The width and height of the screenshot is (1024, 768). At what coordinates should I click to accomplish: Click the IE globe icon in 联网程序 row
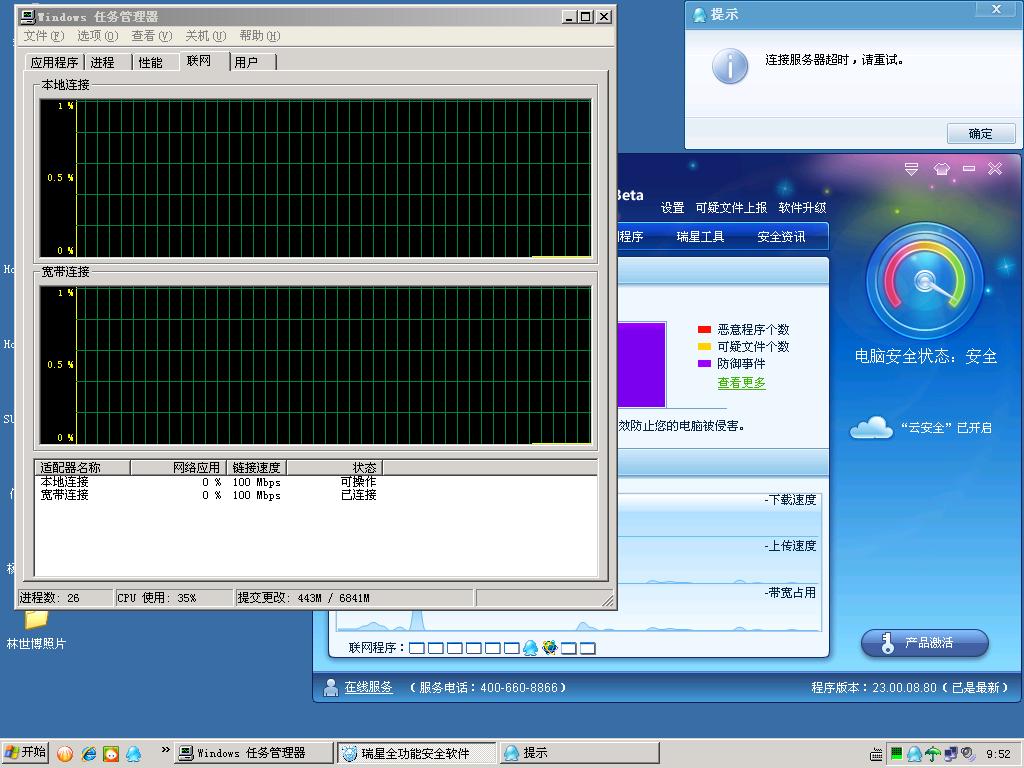550,648
